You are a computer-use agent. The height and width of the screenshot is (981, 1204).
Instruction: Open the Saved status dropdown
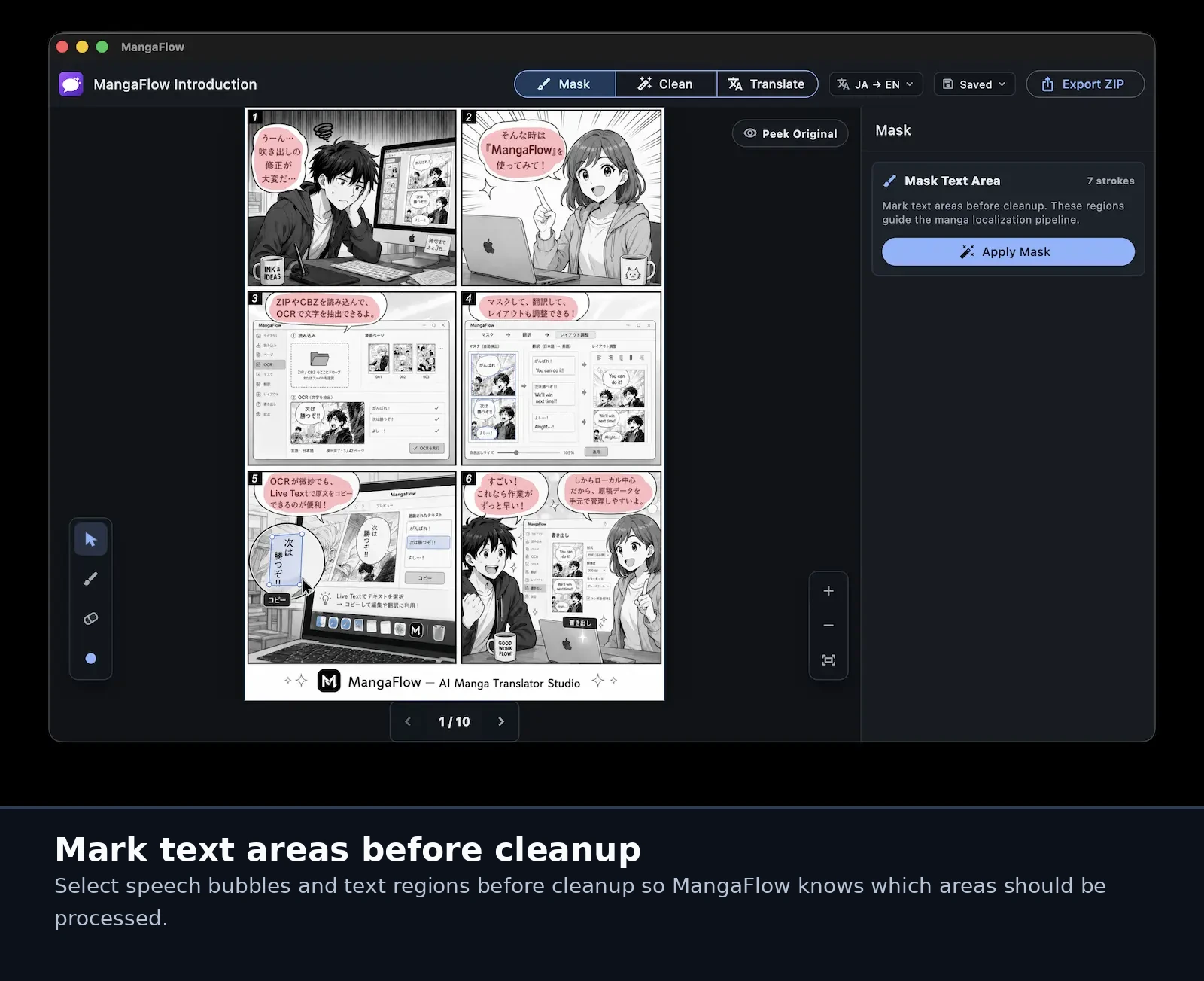[974, 84]
